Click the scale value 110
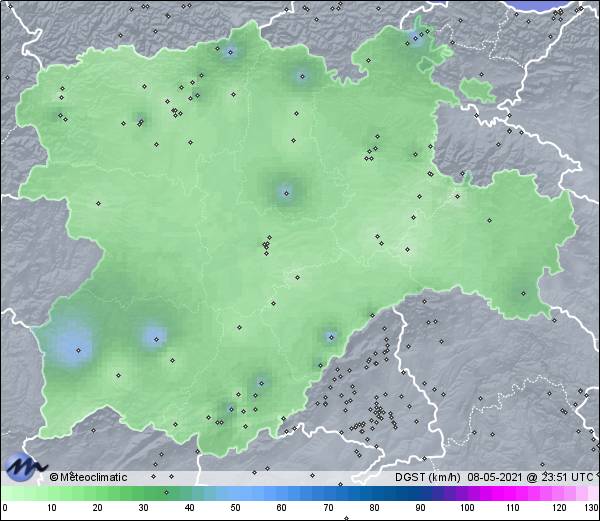 point(513,508)
